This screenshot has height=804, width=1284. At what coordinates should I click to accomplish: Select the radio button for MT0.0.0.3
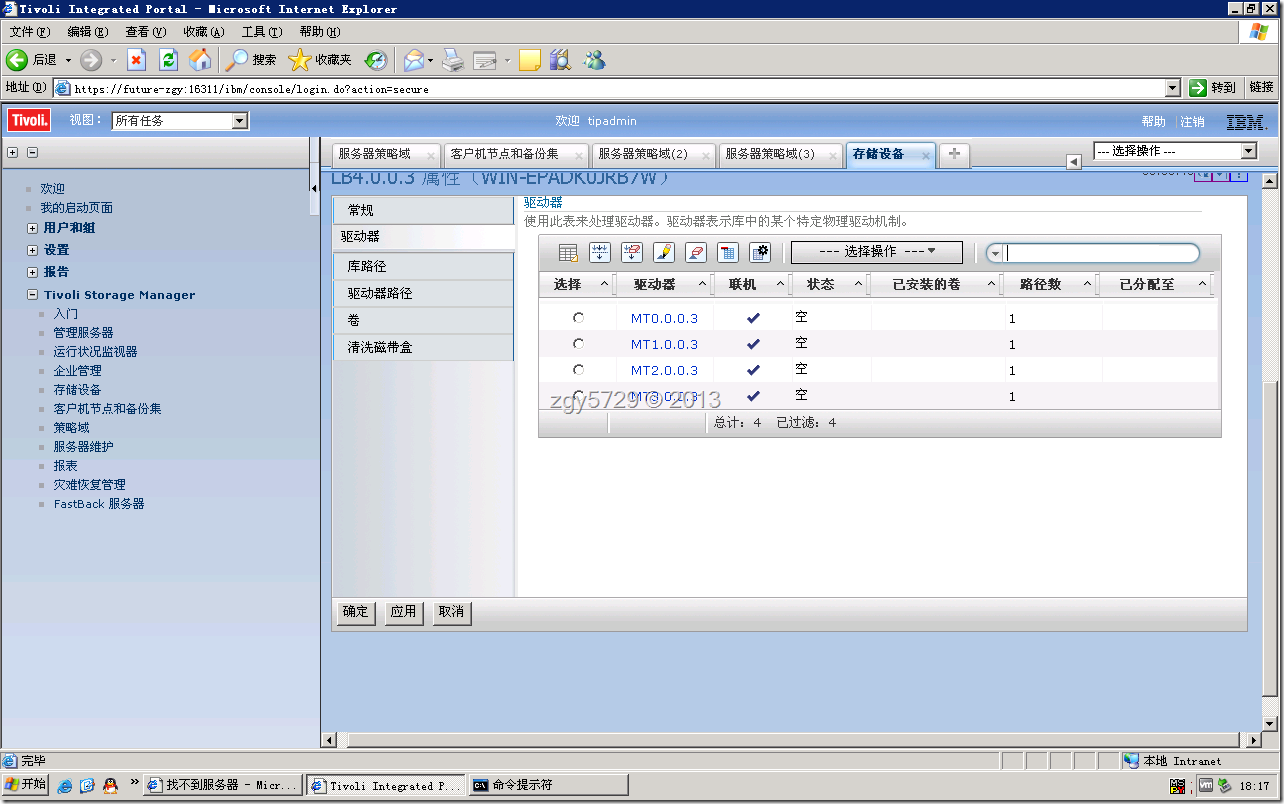pyautogui.click(x=578, y=317)
